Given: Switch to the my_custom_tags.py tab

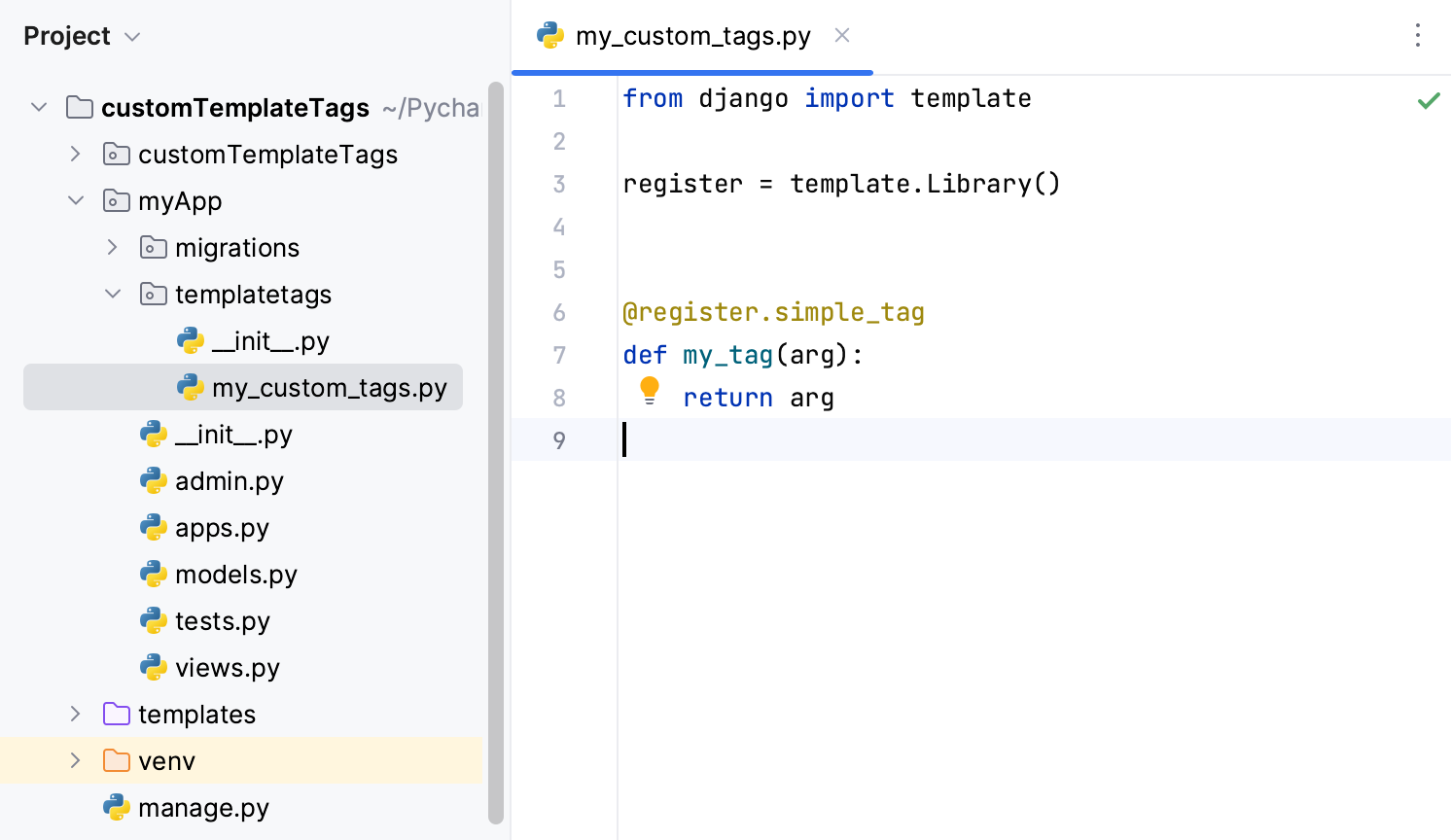Looking at the screenshot, I should [691, 35].
